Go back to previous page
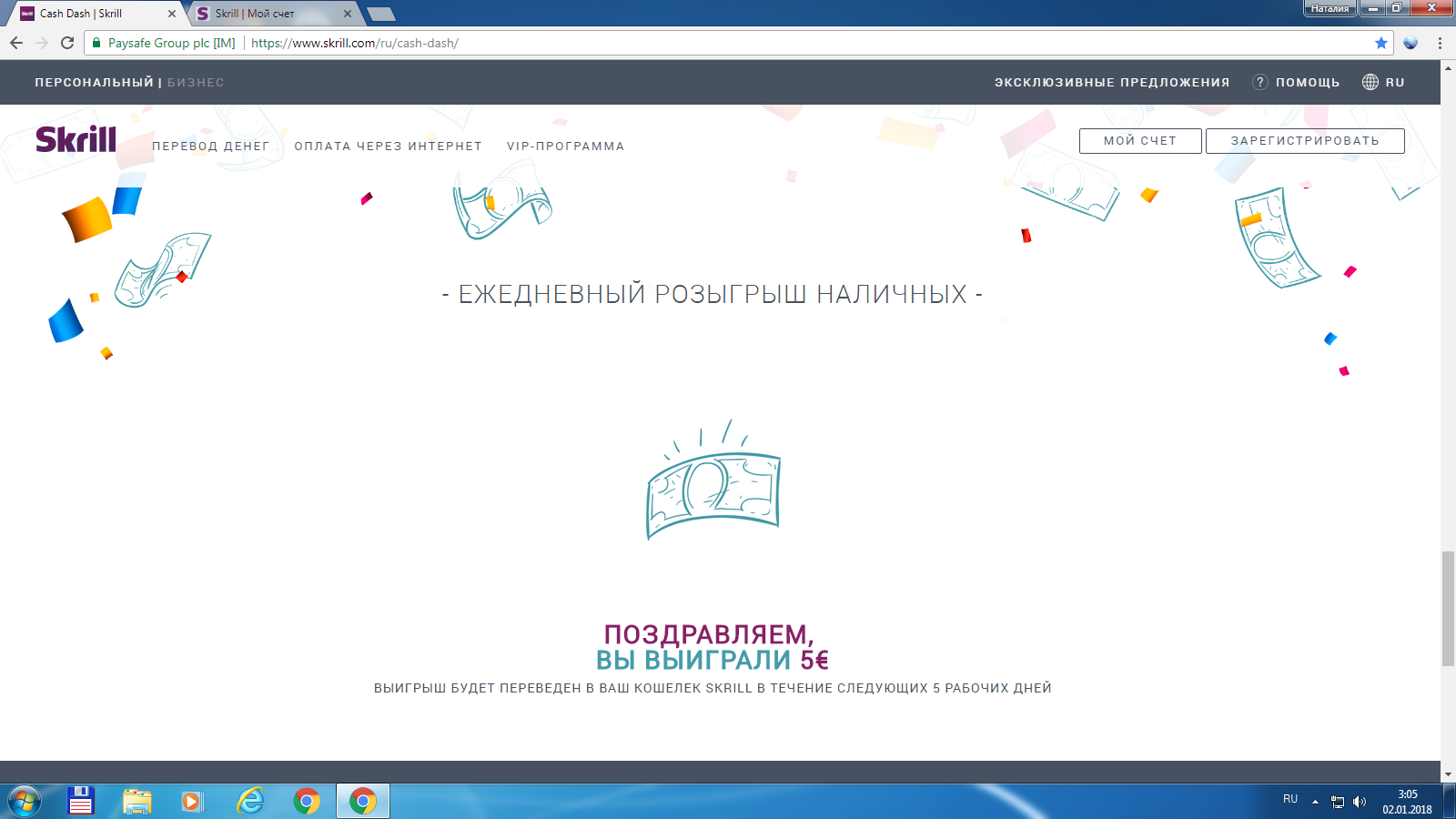The image size is (1456, 819). (16, 43)
